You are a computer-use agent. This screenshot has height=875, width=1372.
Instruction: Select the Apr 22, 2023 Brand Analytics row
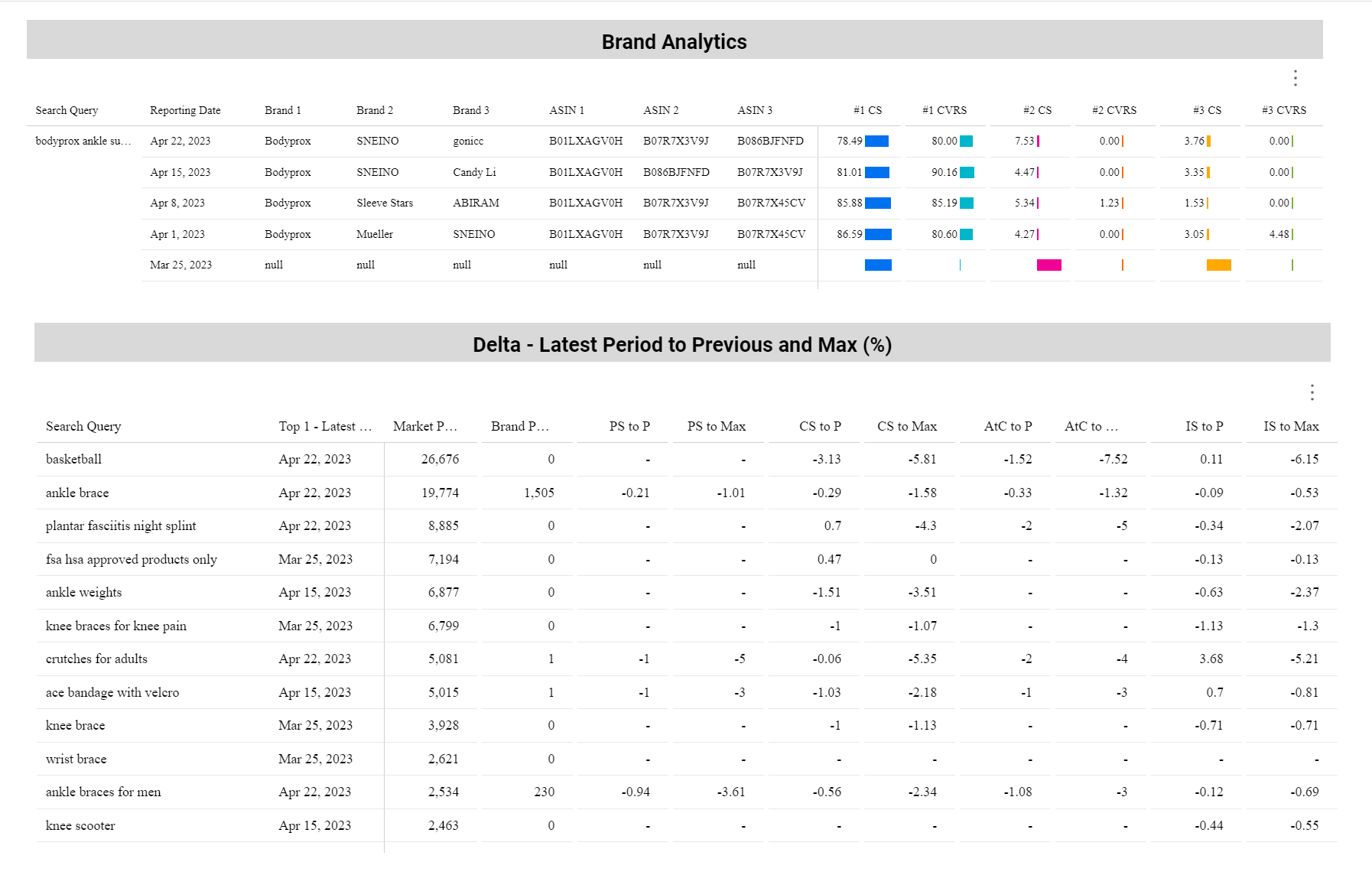click(732, 141)
